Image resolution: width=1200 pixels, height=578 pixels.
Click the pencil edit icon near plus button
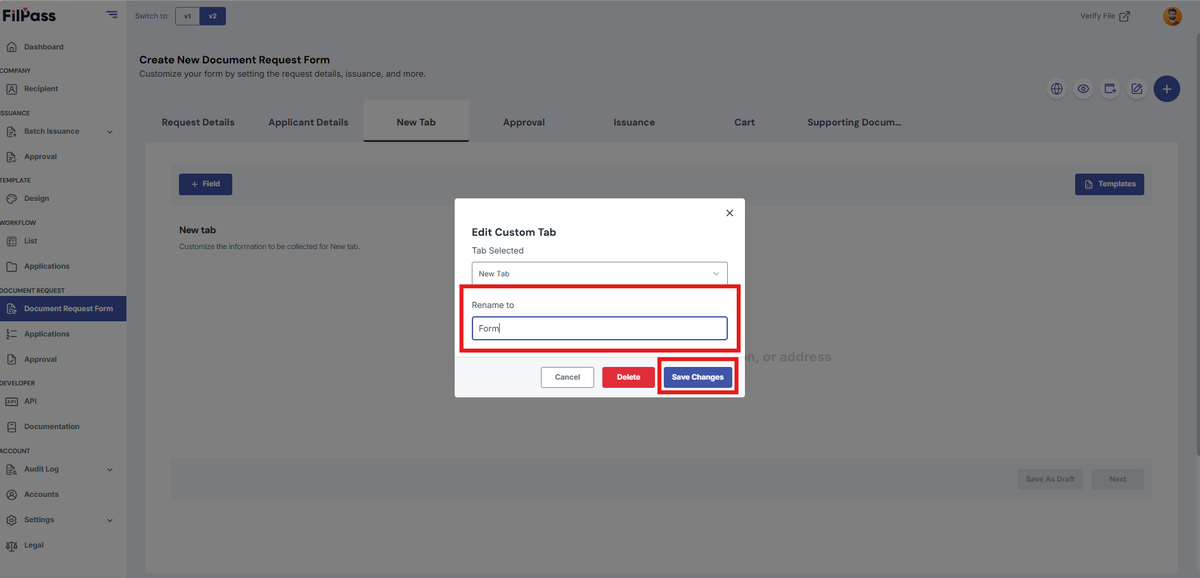pyautogui.click(x=1137, y=89)
